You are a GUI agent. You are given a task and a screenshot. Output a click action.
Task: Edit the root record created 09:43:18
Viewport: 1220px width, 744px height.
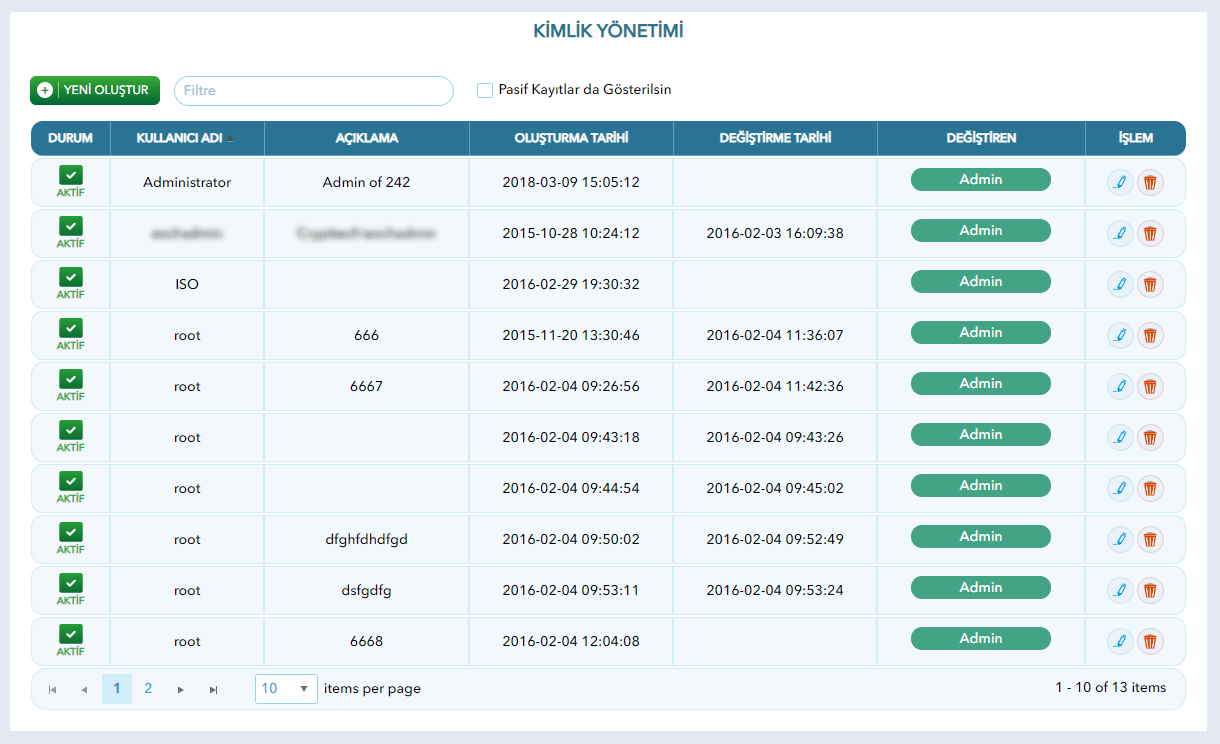[x=1120, y=437]
